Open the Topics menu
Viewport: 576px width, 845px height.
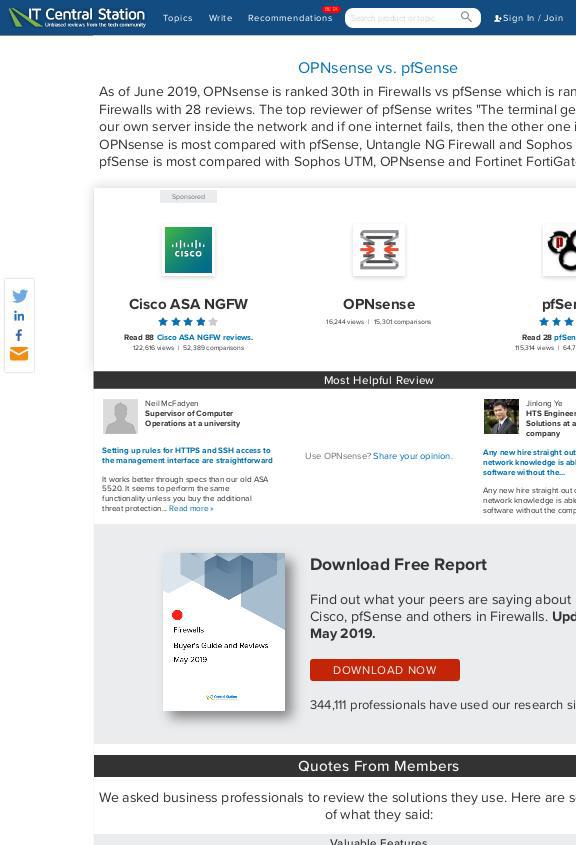point(178,18)
